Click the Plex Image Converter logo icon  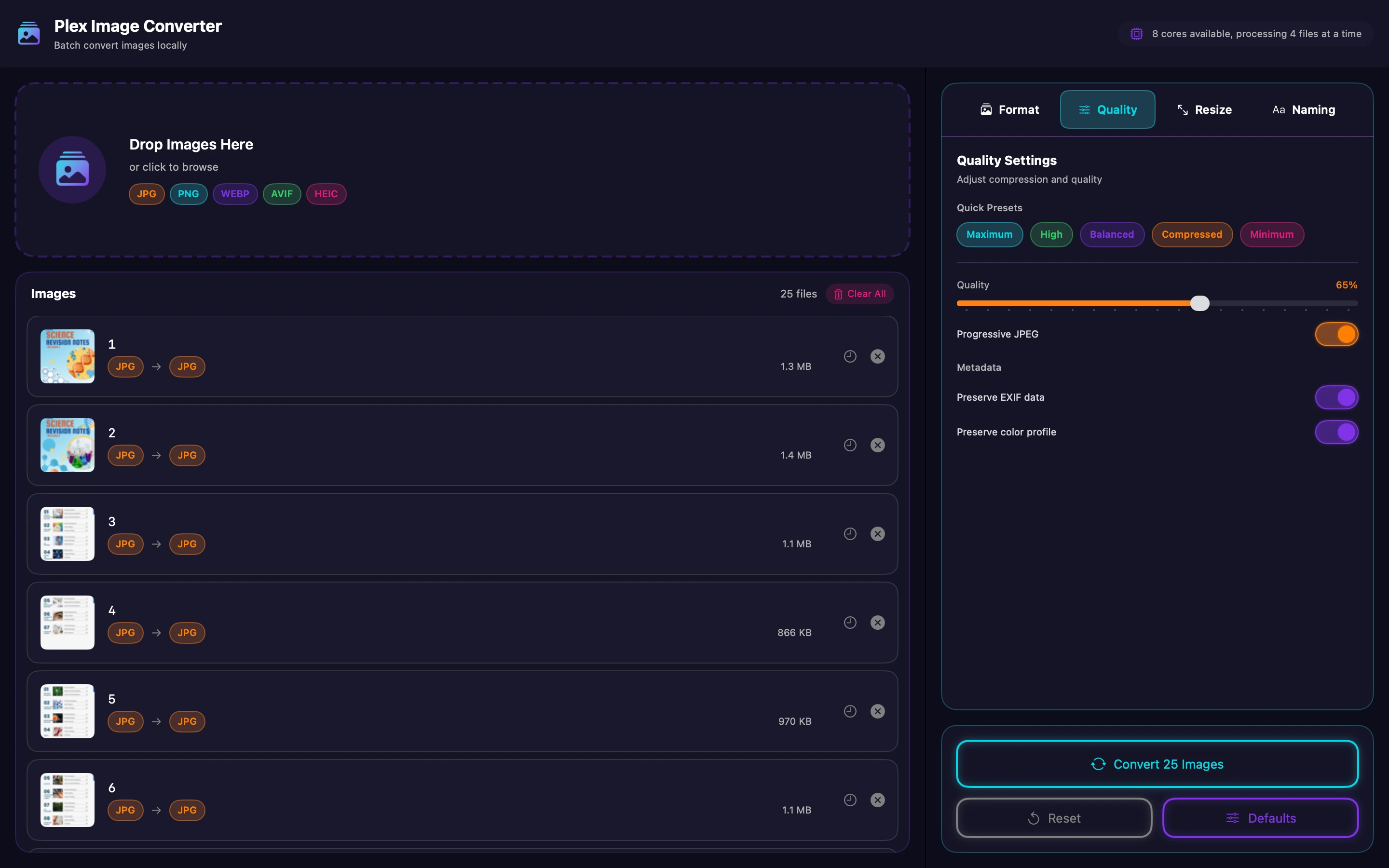pos(29,33)
